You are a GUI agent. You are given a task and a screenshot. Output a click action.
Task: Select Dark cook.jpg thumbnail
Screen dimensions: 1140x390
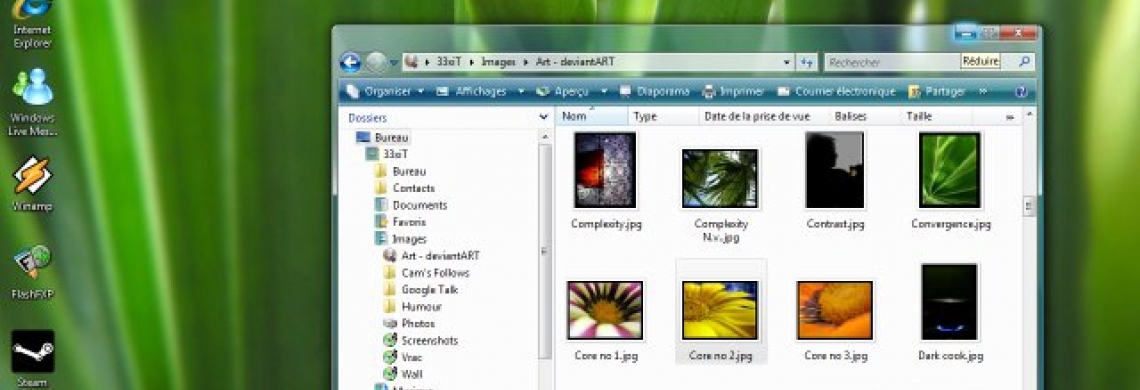950,303
